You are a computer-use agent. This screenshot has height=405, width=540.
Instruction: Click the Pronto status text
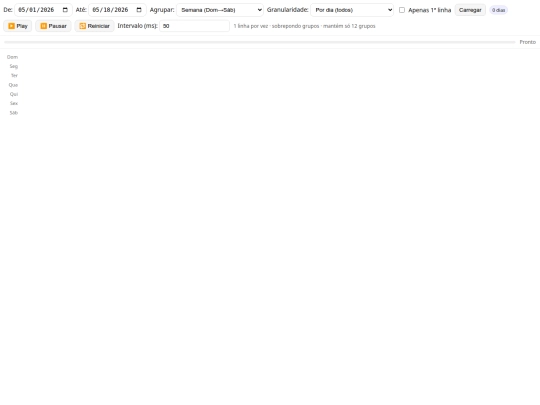pos(528,42)
